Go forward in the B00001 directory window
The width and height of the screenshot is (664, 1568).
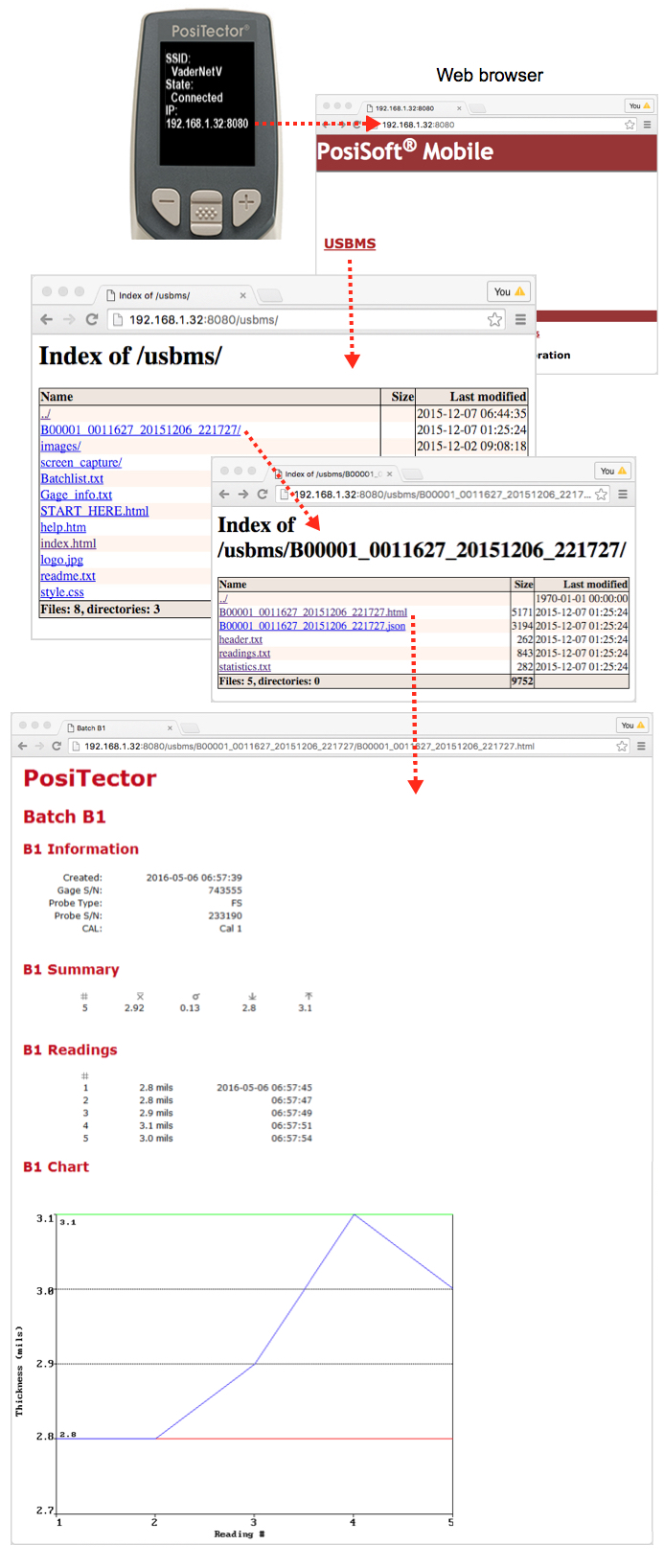pos(242,495)
